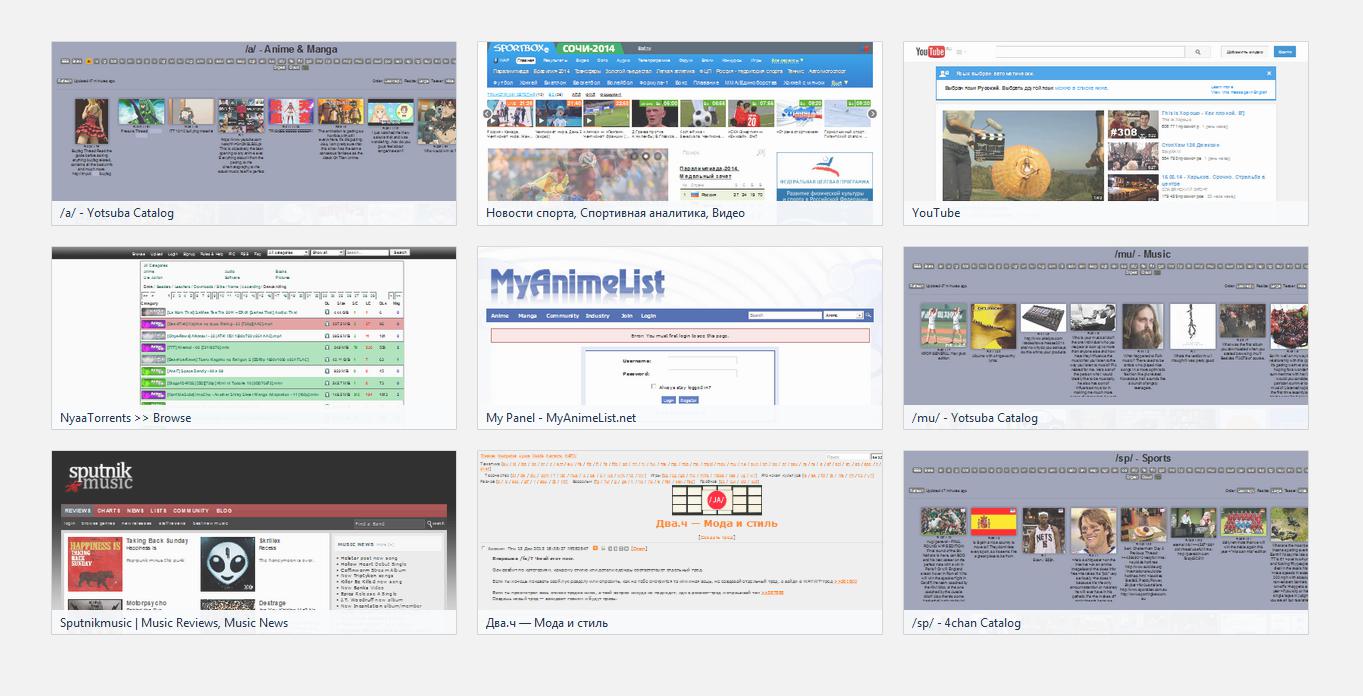Click the caption "Новости спорта, Спортивная аналитика, Видео"

615,213
